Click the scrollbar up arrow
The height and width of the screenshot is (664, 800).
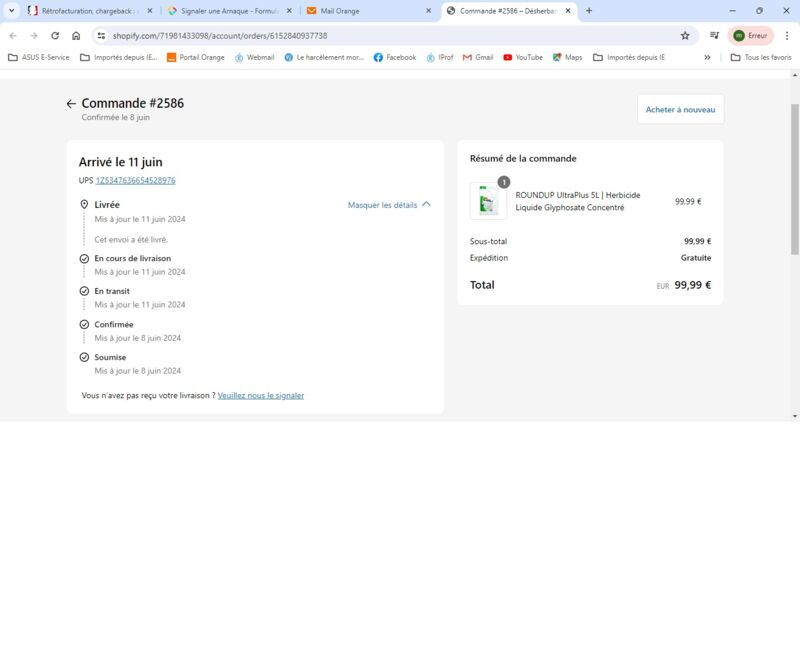click(794, 75)
